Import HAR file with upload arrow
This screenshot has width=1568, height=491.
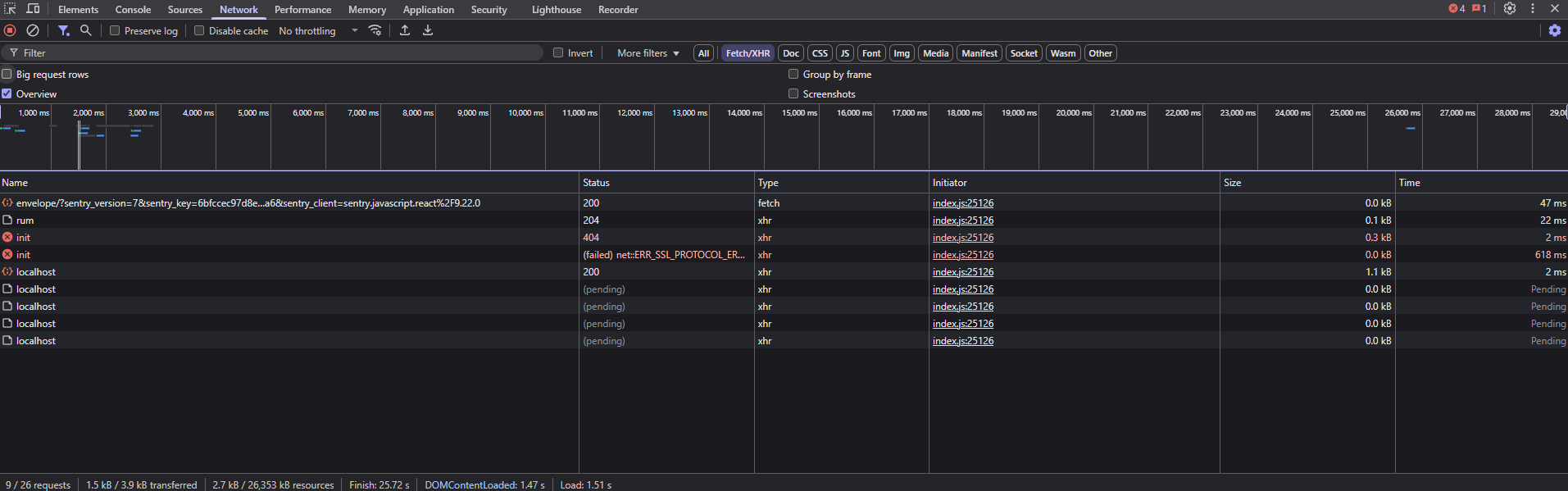pyautogui.click(x=405, y=30)
